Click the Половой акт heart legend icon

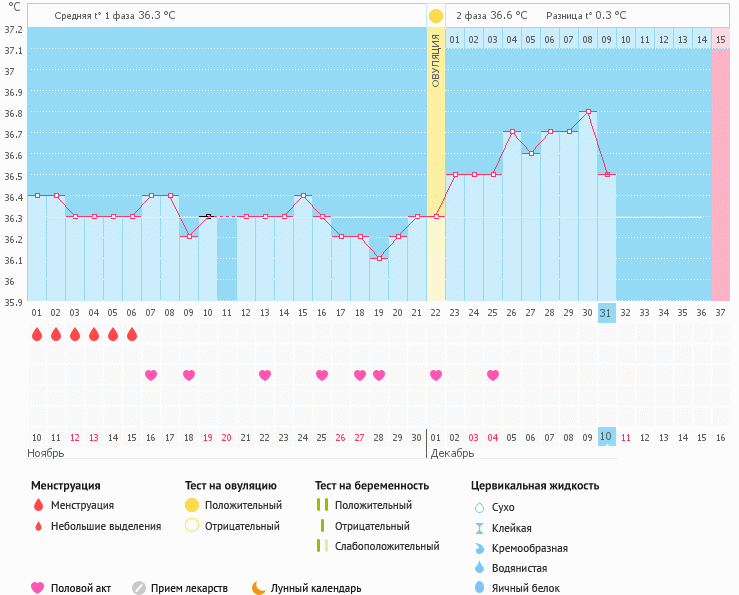[38, 588]
